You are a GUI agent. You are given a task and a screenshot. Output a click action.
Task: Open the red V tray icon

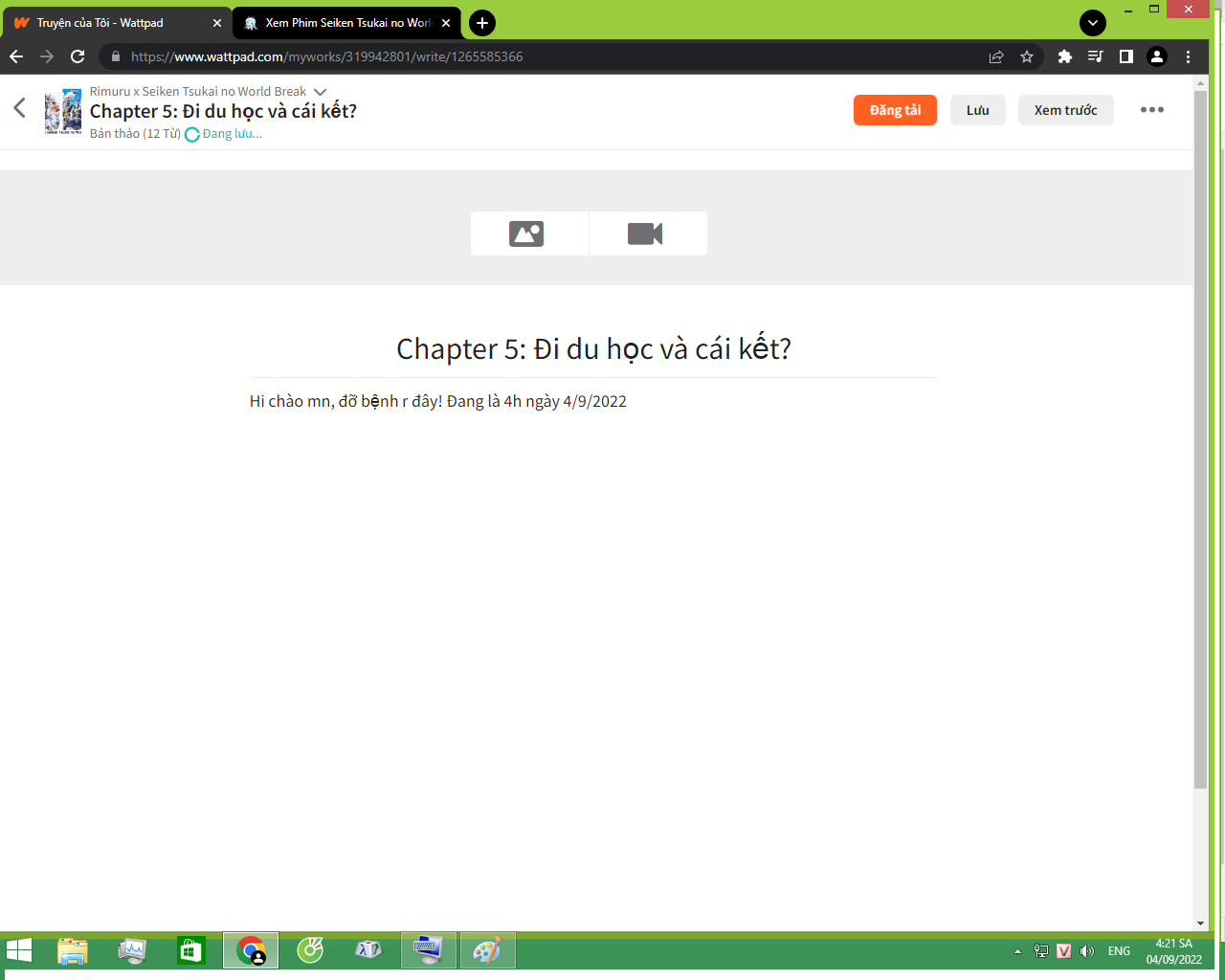(x=1063, y=951)
